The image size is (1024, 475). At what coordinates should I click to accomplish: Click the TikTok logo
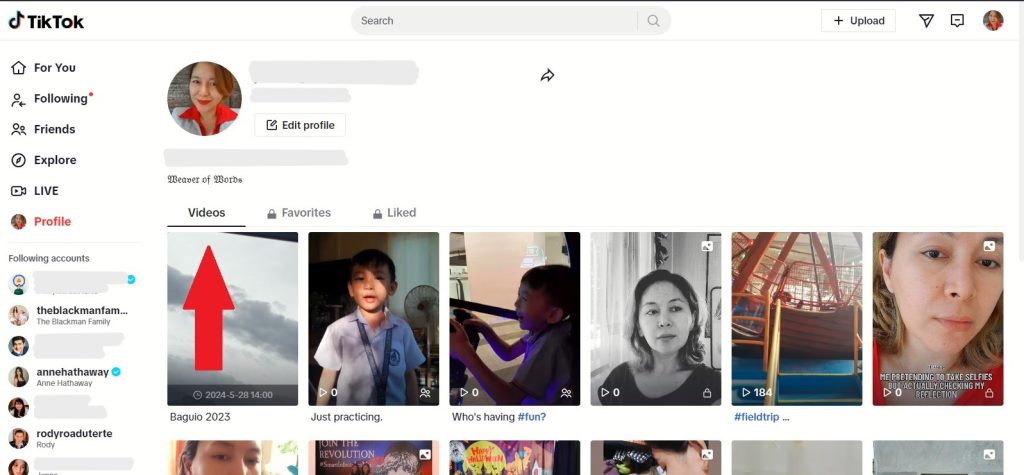pyautogui.click(x=46, y=21)
